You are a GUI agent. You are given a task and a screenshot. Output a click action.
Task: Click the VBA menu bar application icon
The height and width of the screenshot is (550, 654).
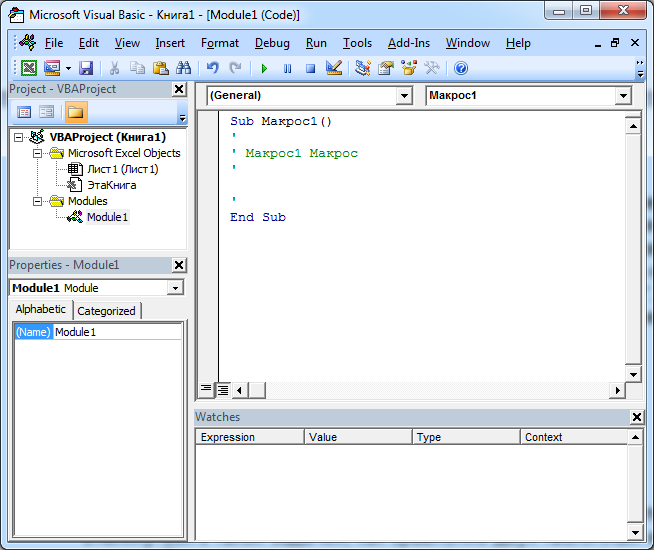click(28, 43)
